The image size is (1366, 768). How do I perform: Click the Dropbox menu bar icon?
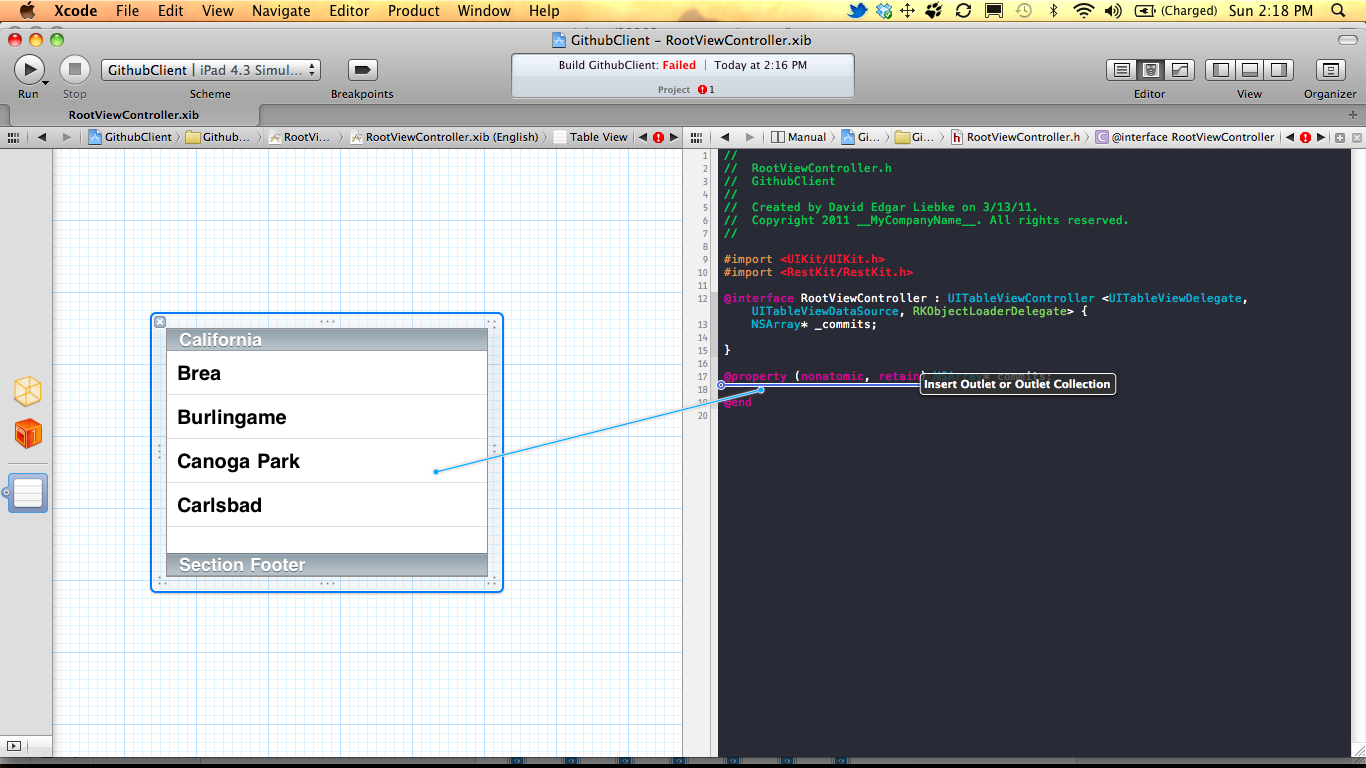tap(883, 11)
